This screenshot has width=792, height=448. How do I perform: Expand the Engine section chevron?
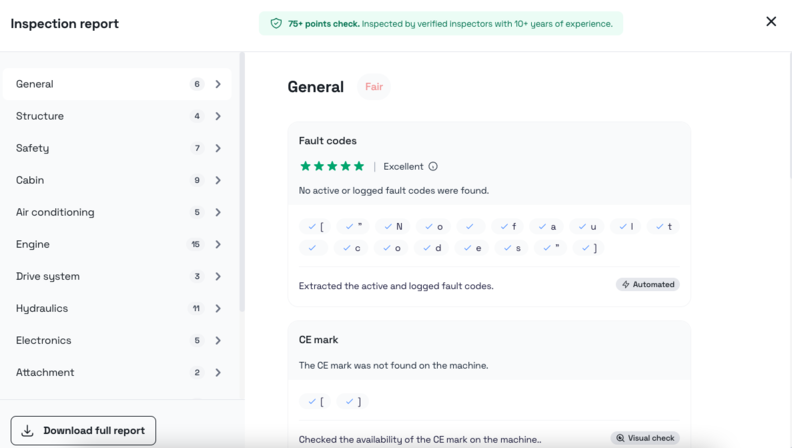coord(218,244)
